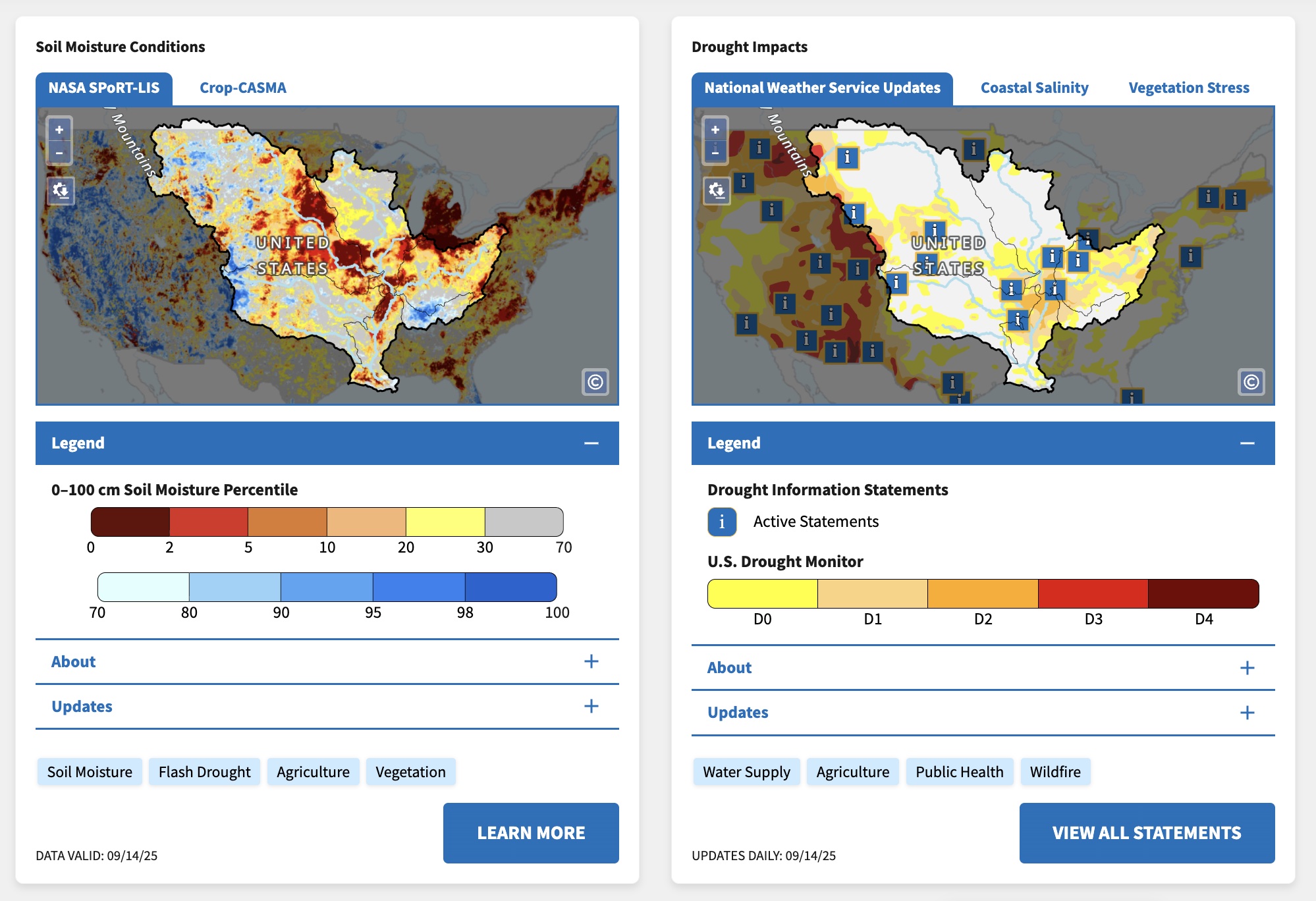Expand Updates section under Soil Moisture
Image resolution: width=1316 pixels, height=901 pixels.
[591, 706]
